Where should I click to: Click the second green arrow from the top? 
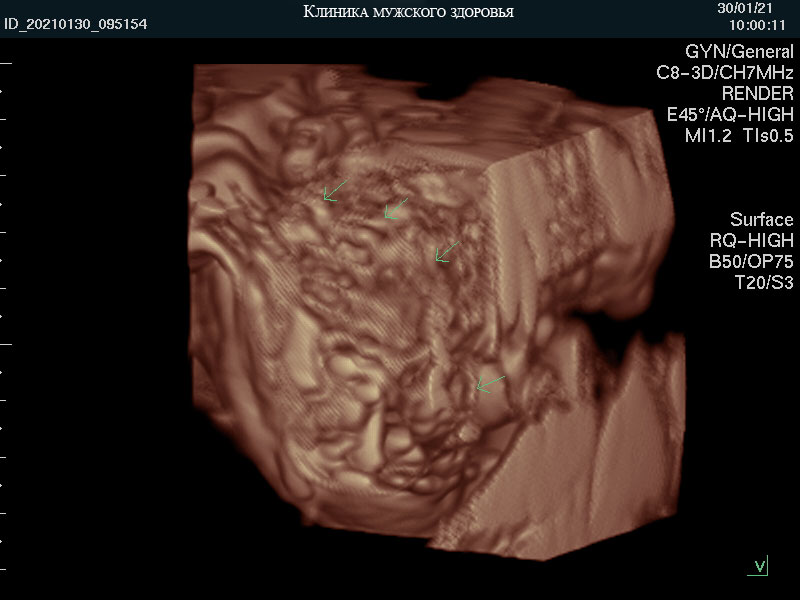coord(395,209)
